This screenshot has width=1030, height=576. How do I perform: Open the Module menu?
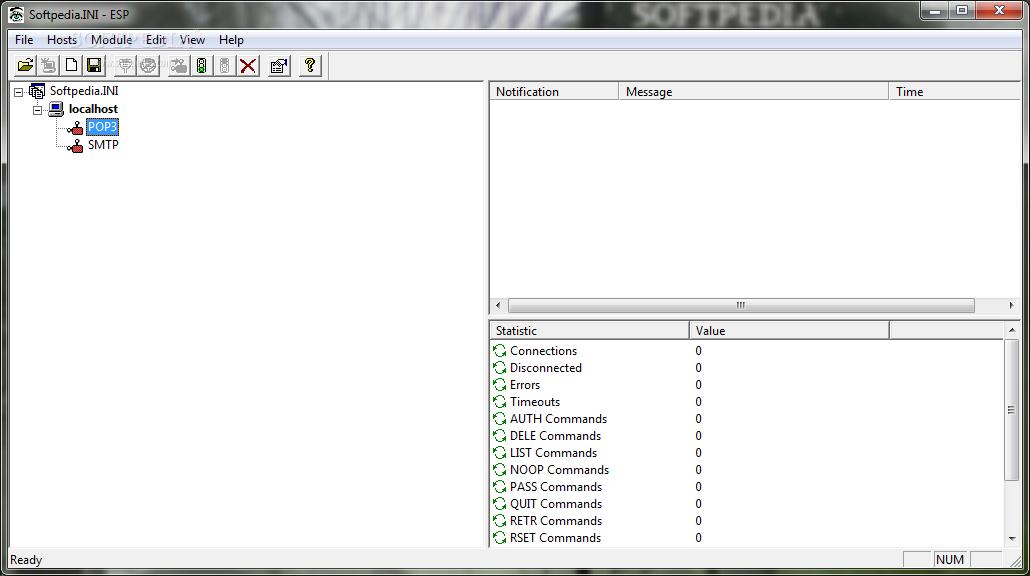coord(111,40)
